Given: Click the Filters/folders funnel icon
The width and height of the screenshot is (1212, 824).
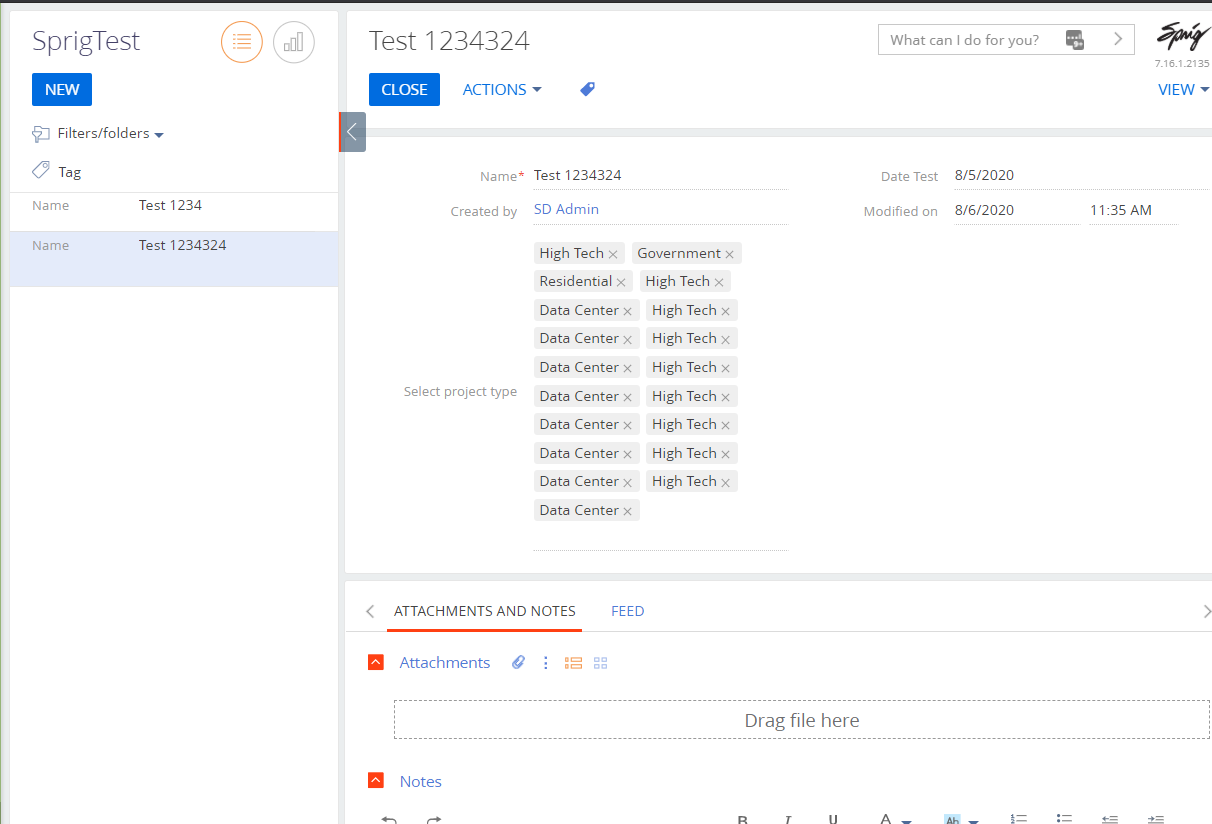Looking at the screenshot, I should coord(41,133).
